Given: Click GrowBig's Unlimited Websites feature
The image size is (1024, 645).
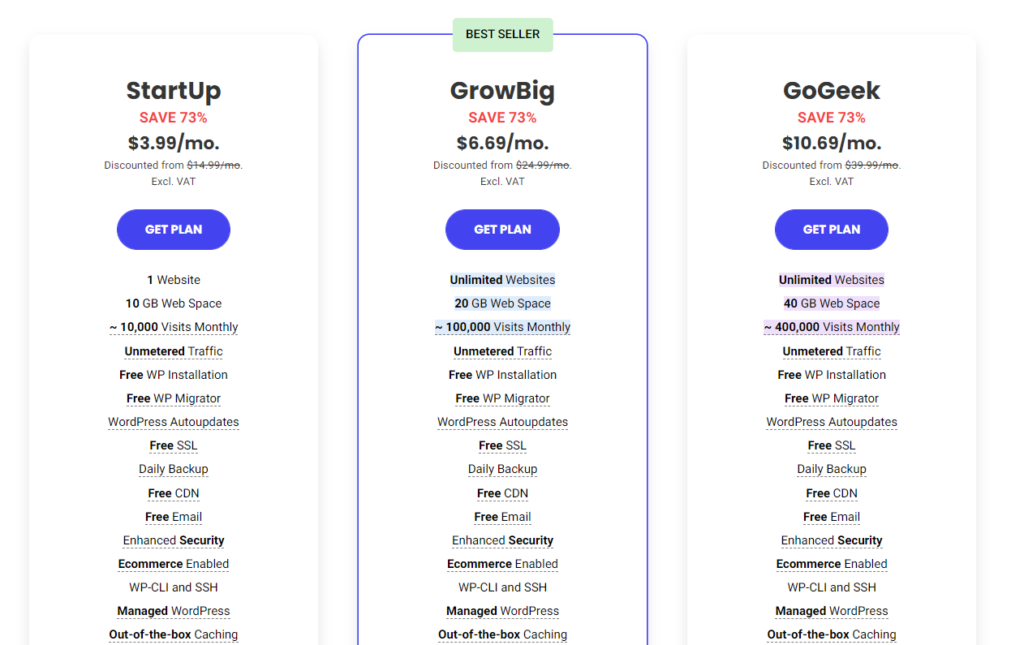Looking at the screenshot, I should [502, 280].
